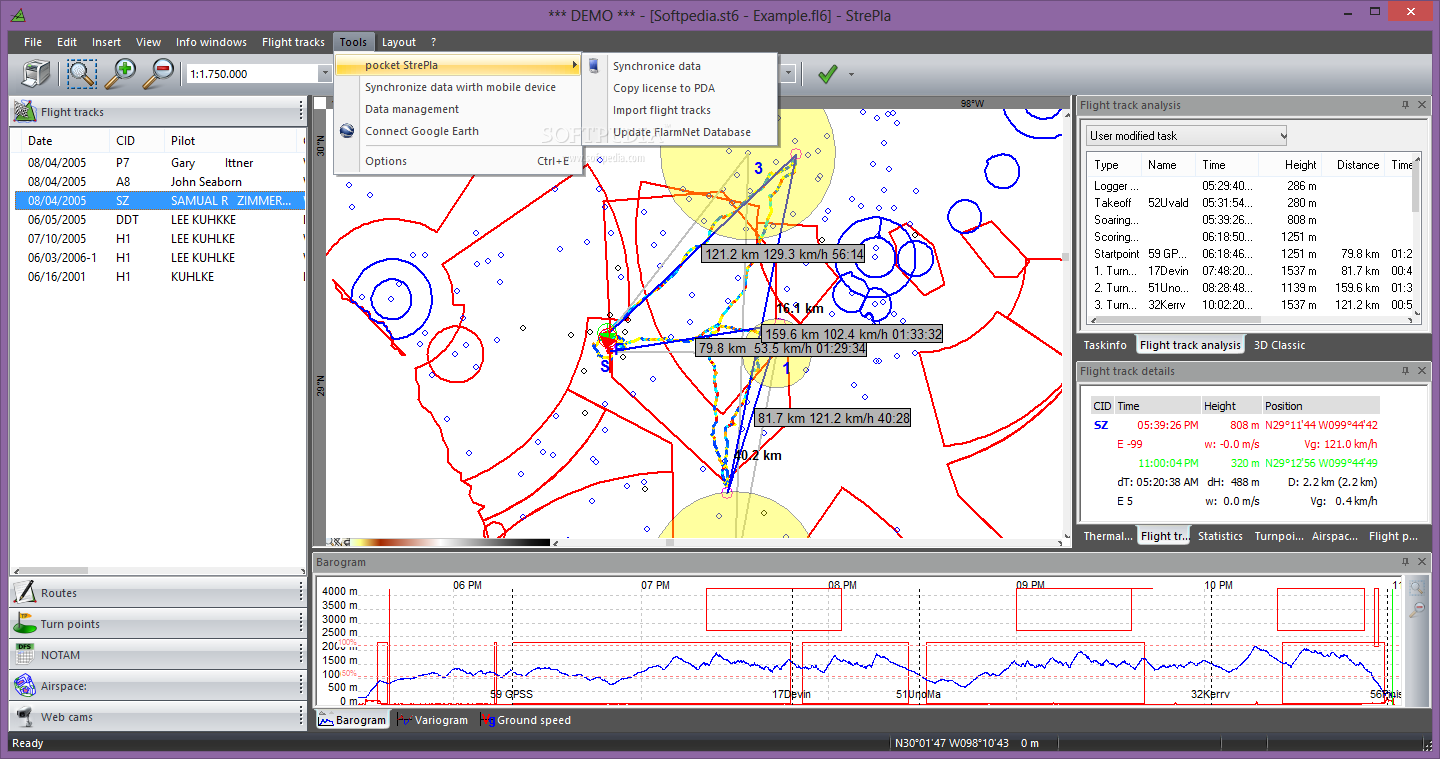Choose Synchronize data wirth mobile device

459,87
